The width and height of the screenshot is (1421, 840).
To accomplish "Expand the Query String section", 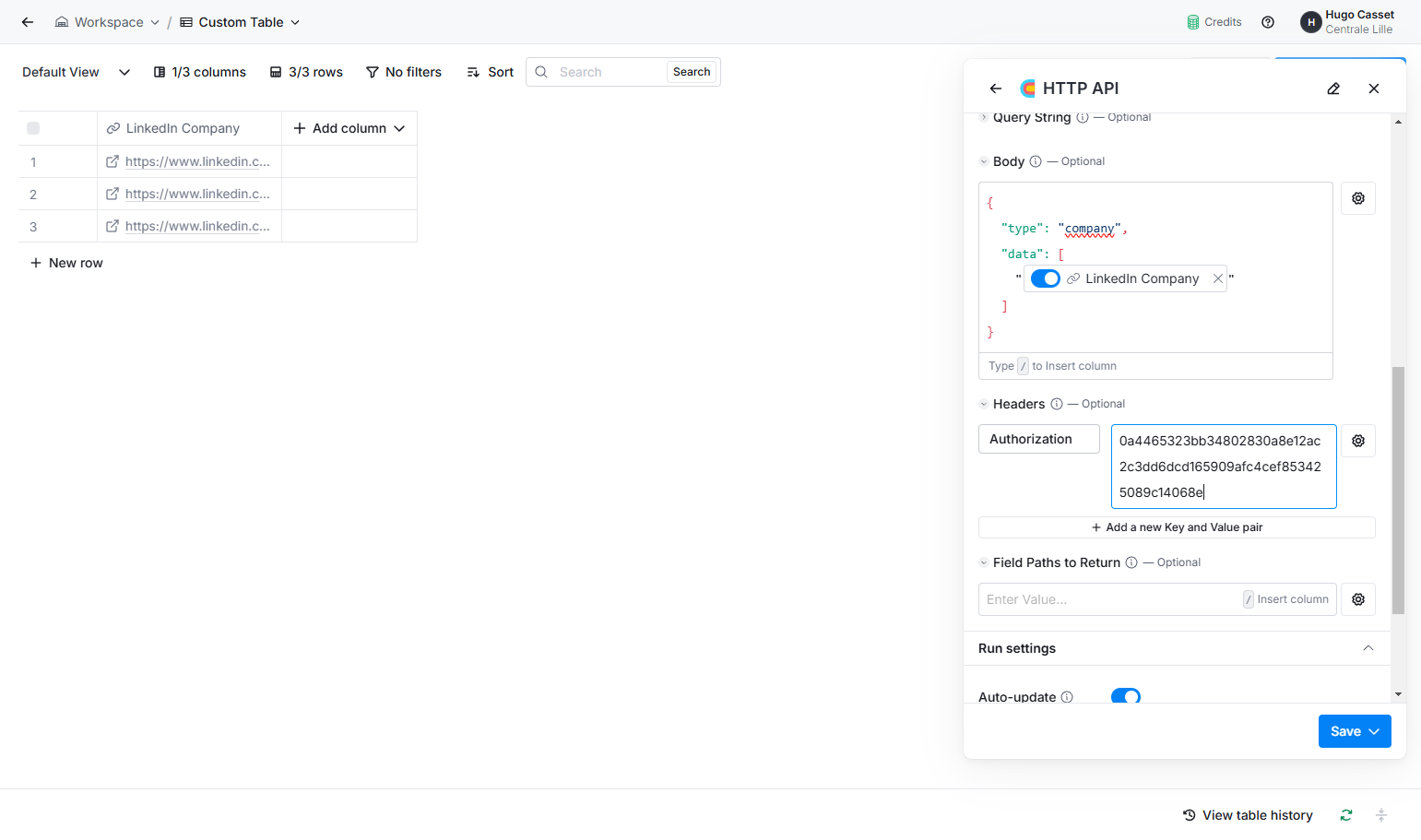I will (984, 117).
